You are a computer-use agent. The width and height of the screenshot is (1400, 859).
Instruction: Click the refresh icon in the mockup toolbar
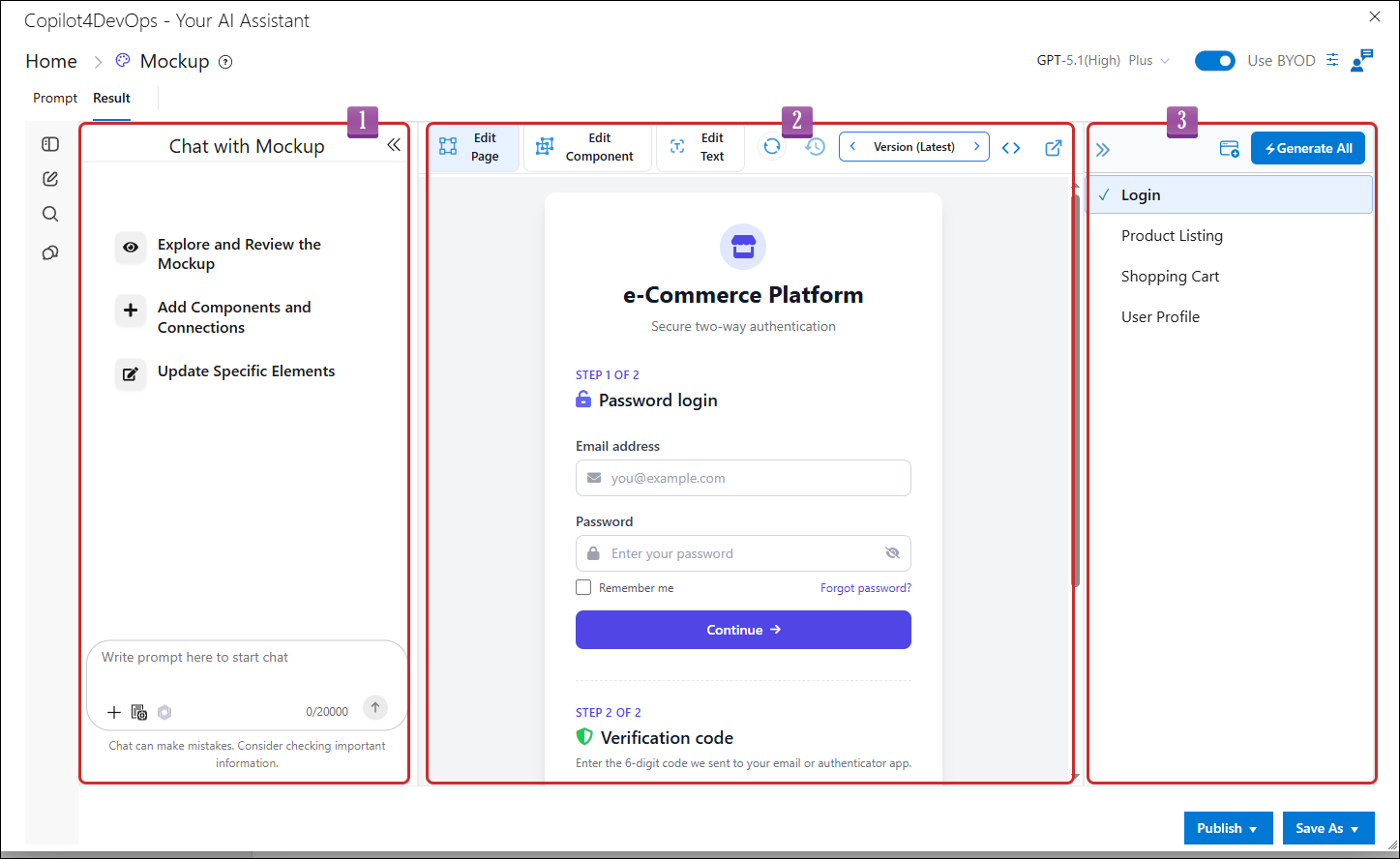(x=771, y=147)
